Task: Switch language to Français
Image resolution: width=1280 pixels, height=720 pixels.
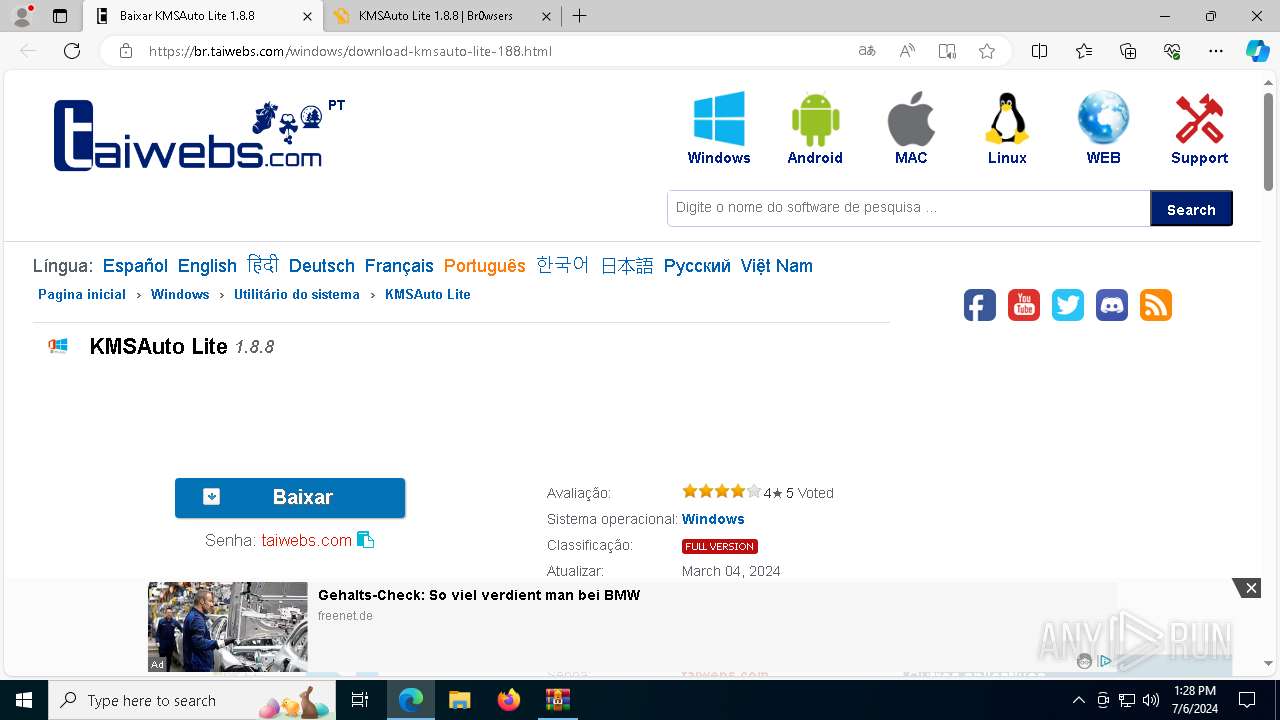Action: pyautogui.click(x=399, y=266)
